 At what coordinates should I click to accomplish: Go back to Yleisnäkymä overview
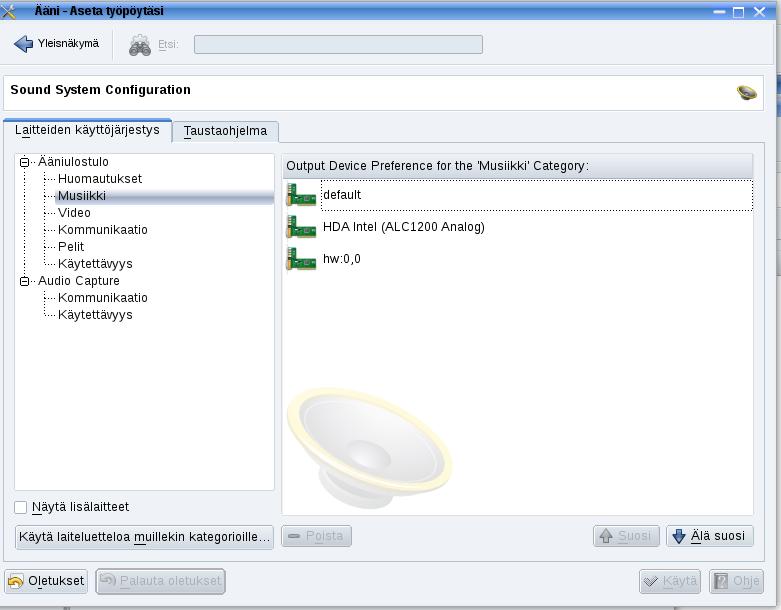tap(56, 44)
